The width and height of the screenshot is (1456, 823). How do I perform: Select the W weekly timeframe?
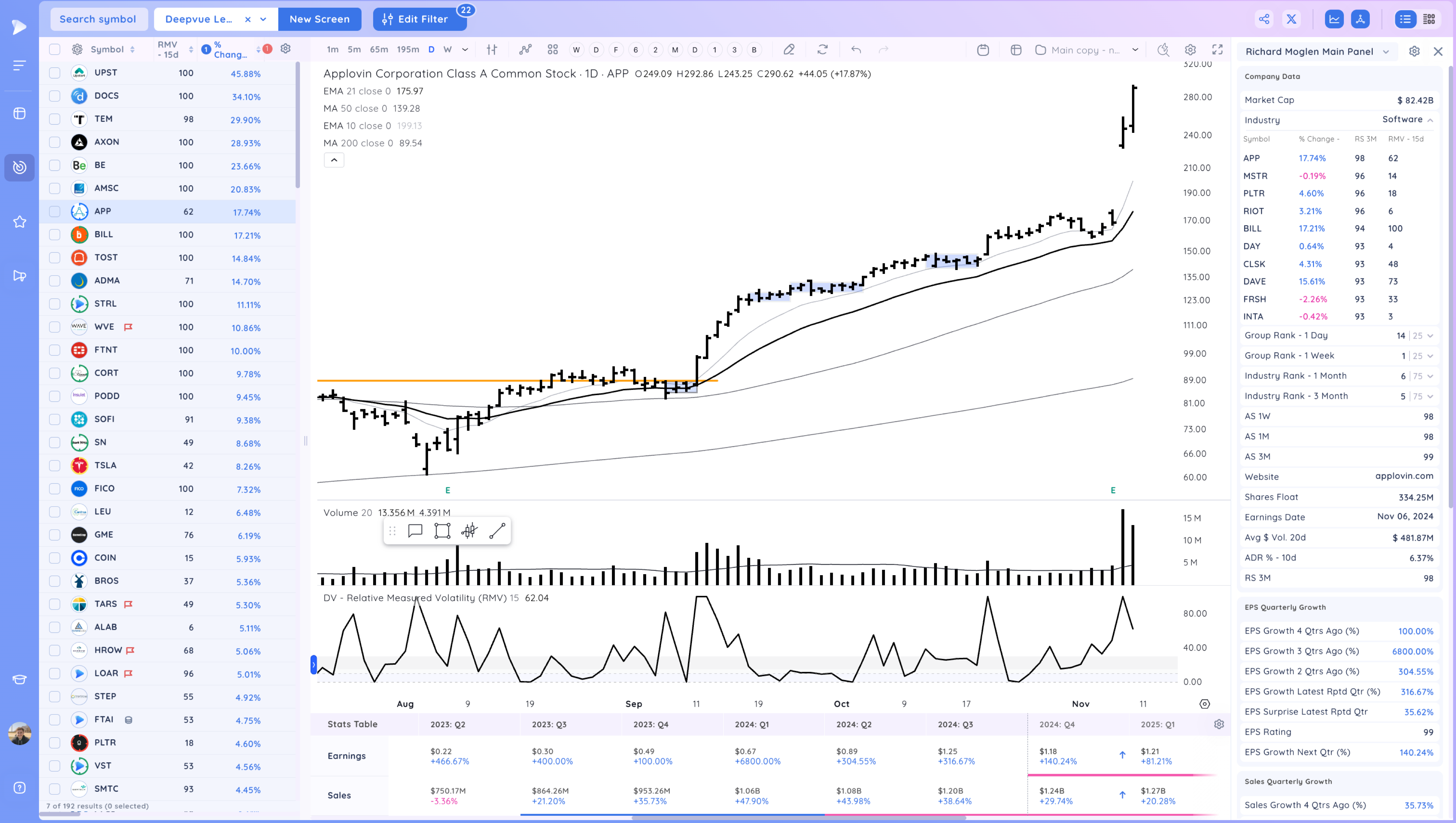[x=447, y=50]
